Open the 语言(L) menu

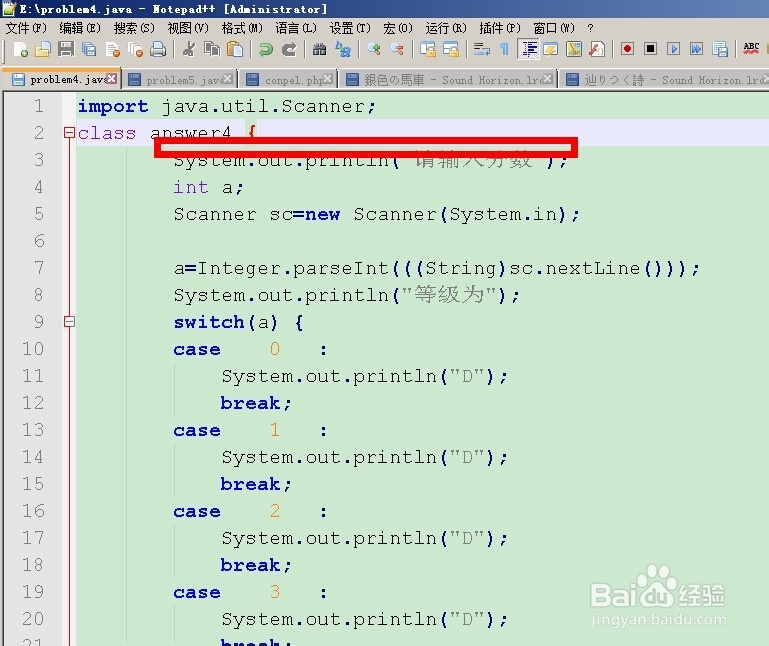296,28
